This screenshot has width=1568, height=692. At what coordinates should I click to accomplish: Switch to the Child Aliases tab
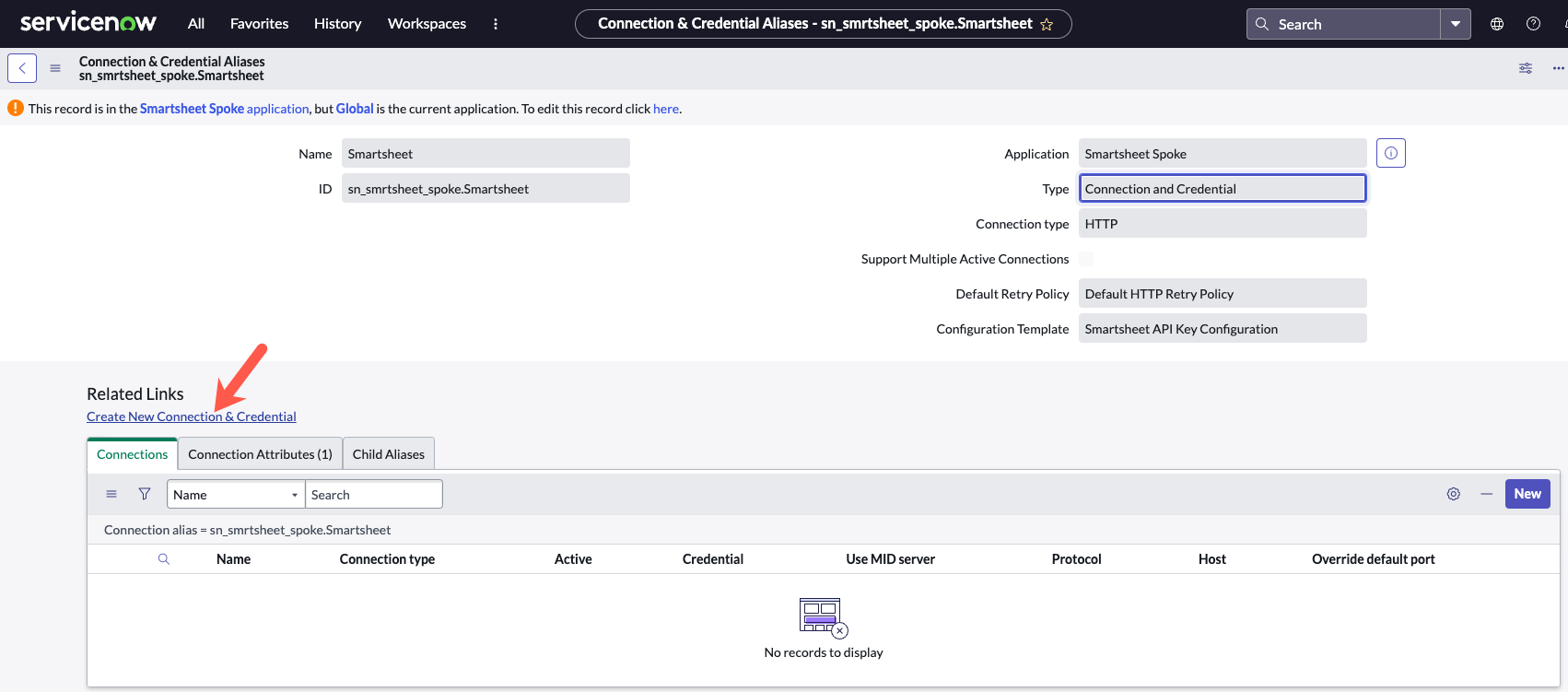[x=389, y=454]
